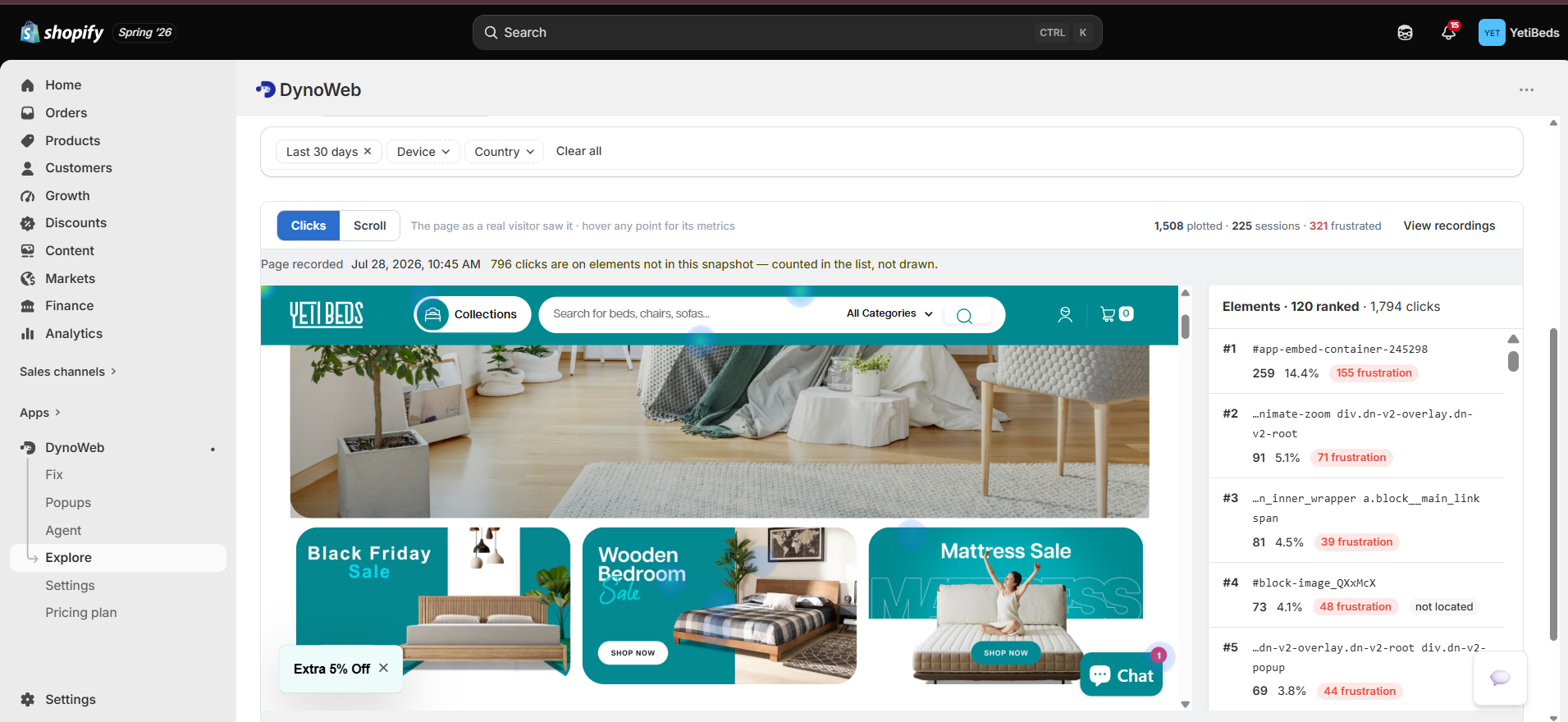Open Pricing plan page
This screenshot has width=1568, height=722.
[81, 613]
